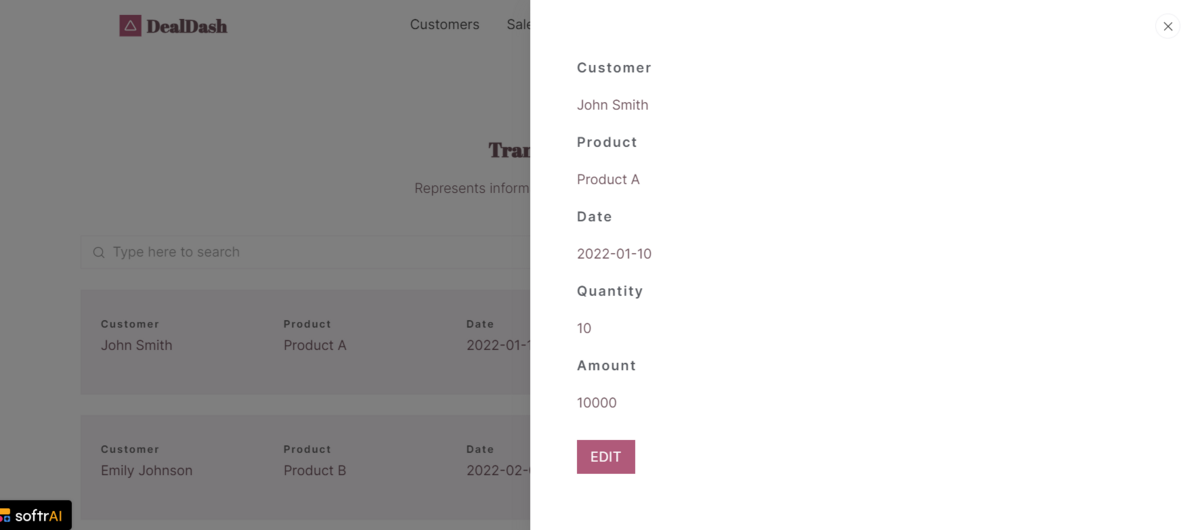This screenshot has height=530, width=1200.
Task: Click the John Smith customer value in panel
Action: pyautogui.click(x=613, y=105)
